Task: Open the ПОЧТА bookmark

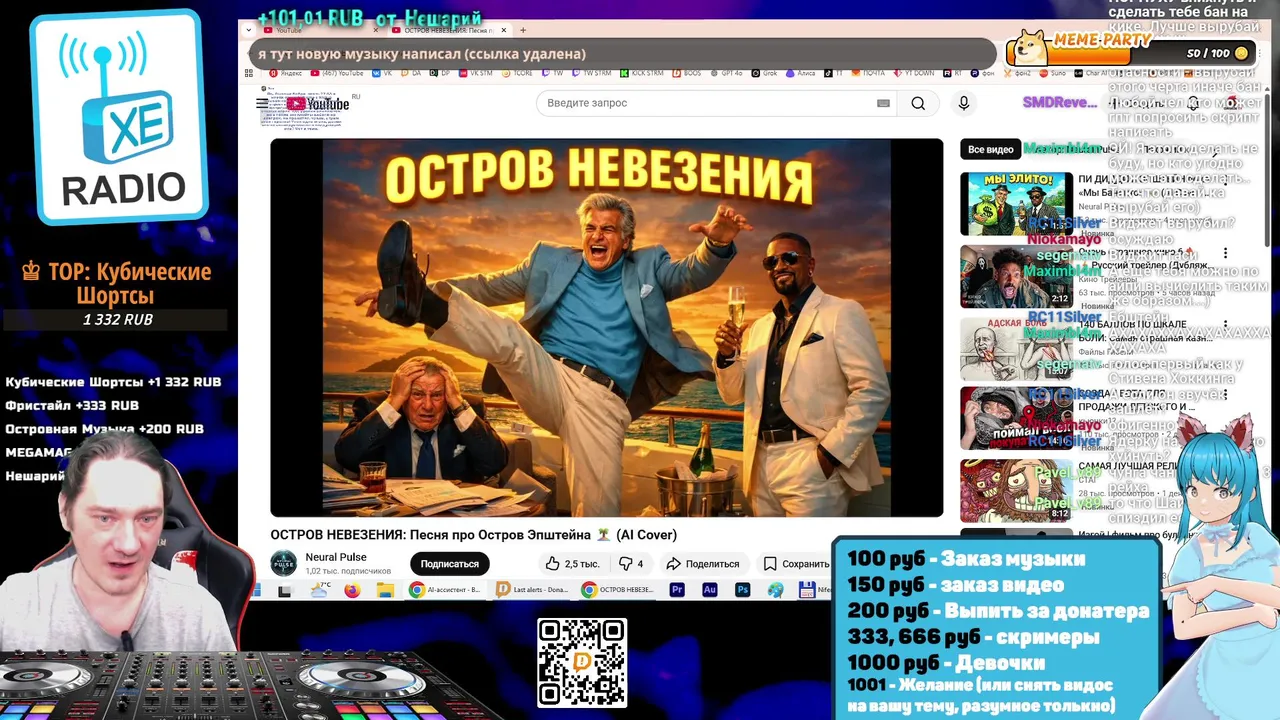Action: (868, 73)
